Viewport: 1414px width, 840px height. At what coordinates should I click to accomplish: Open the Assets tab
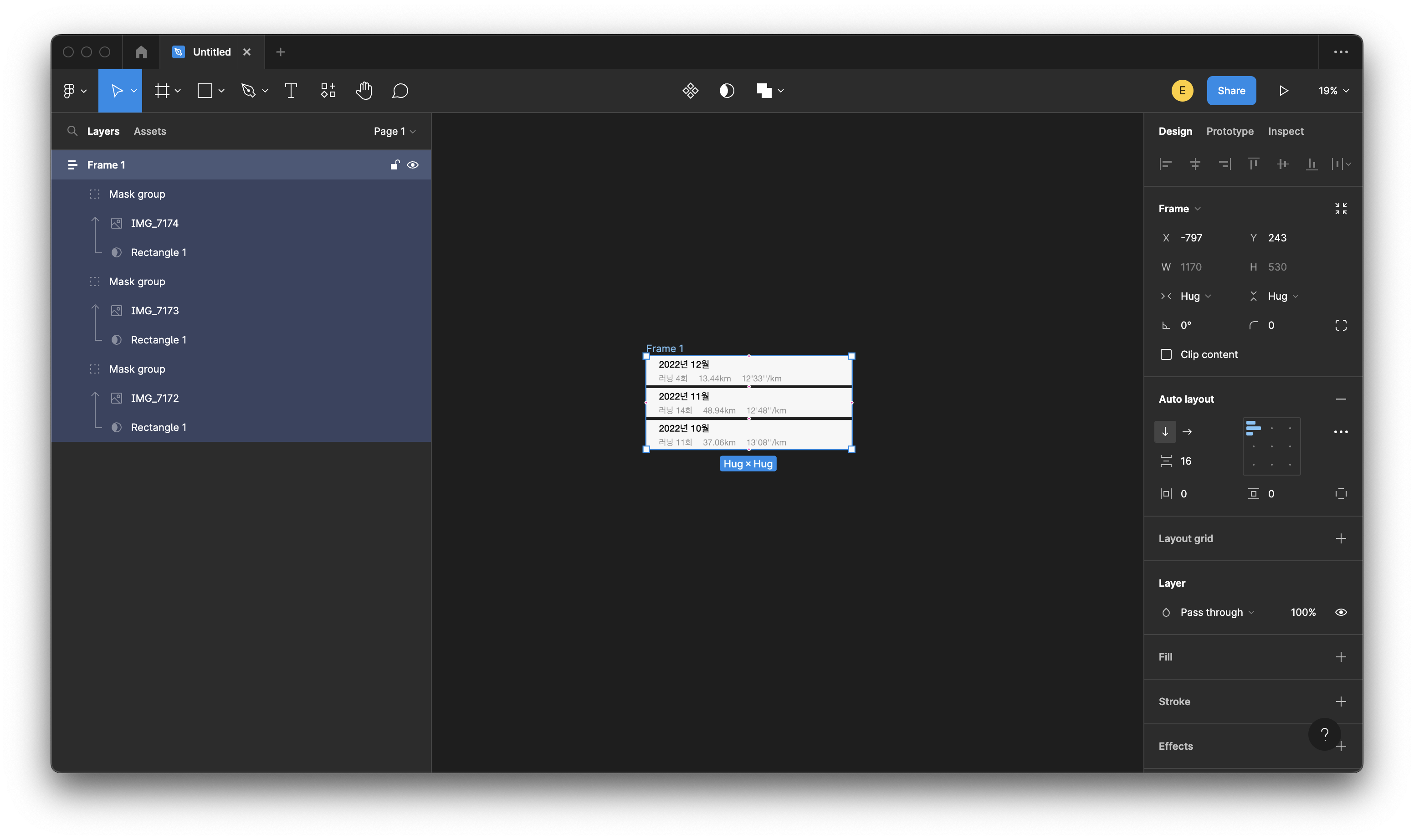[x=149, y=131]
